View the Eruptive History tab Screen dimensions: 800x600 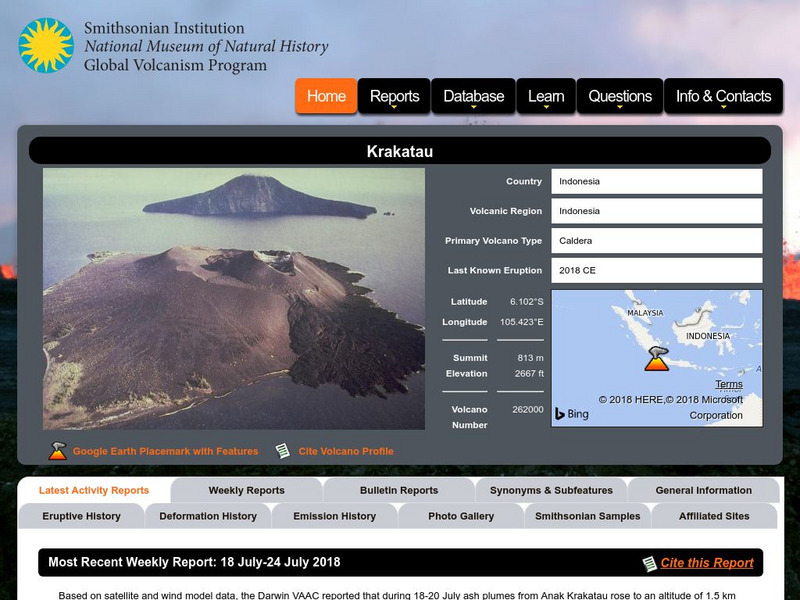click(82, 516)
